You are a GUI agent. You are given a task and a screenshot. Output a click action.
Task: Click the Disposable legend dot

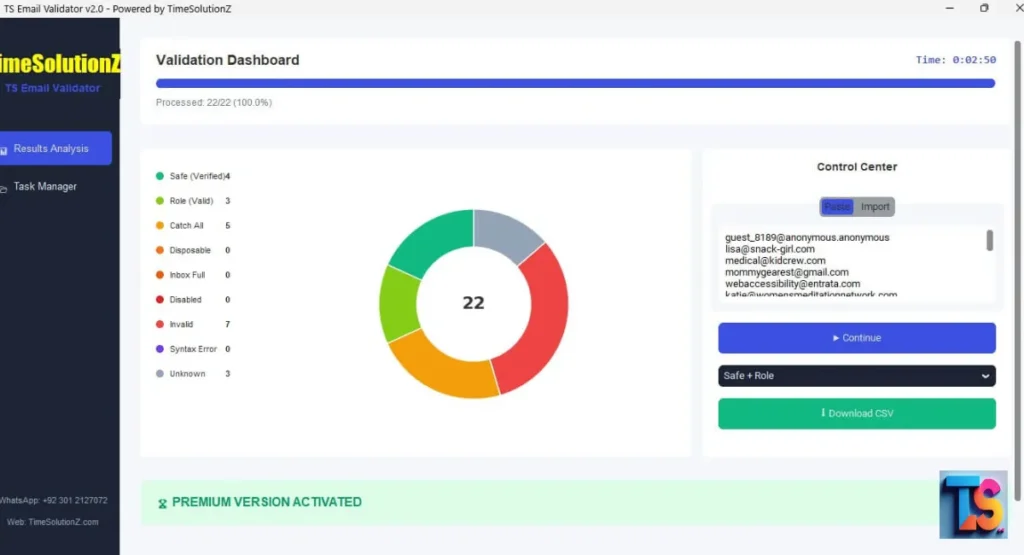pos(159,250)
